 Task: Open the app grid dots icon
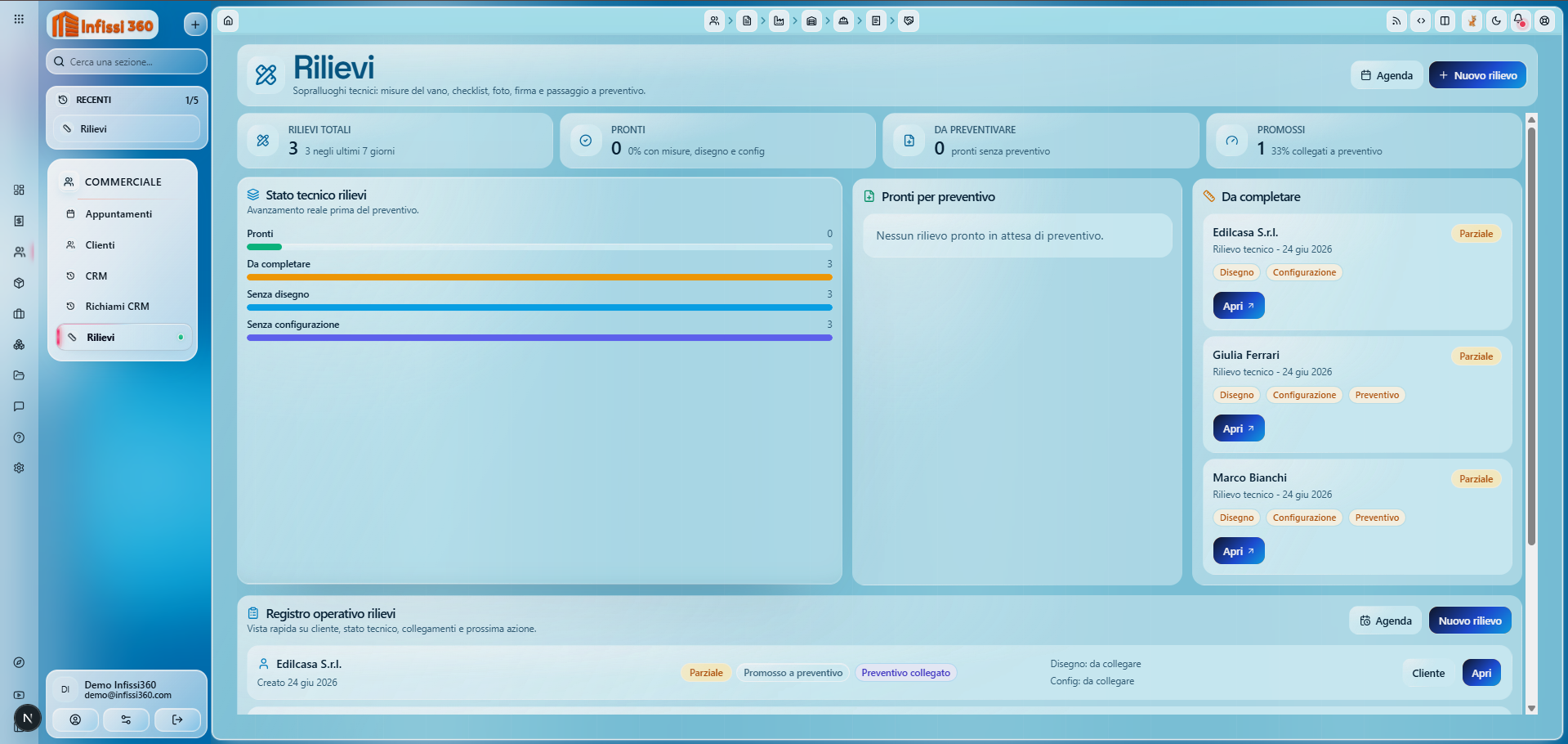click(19, 19)
